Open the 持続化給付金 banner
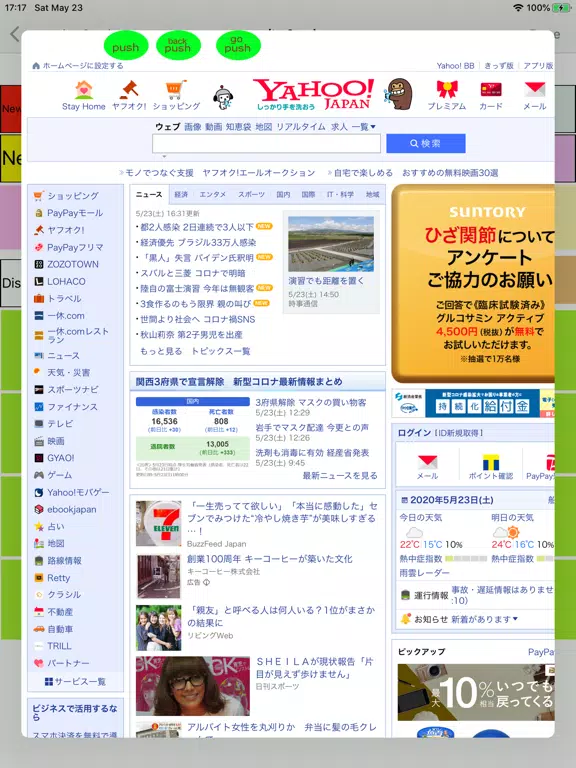 pyautogui.click(x=473, y=404)
